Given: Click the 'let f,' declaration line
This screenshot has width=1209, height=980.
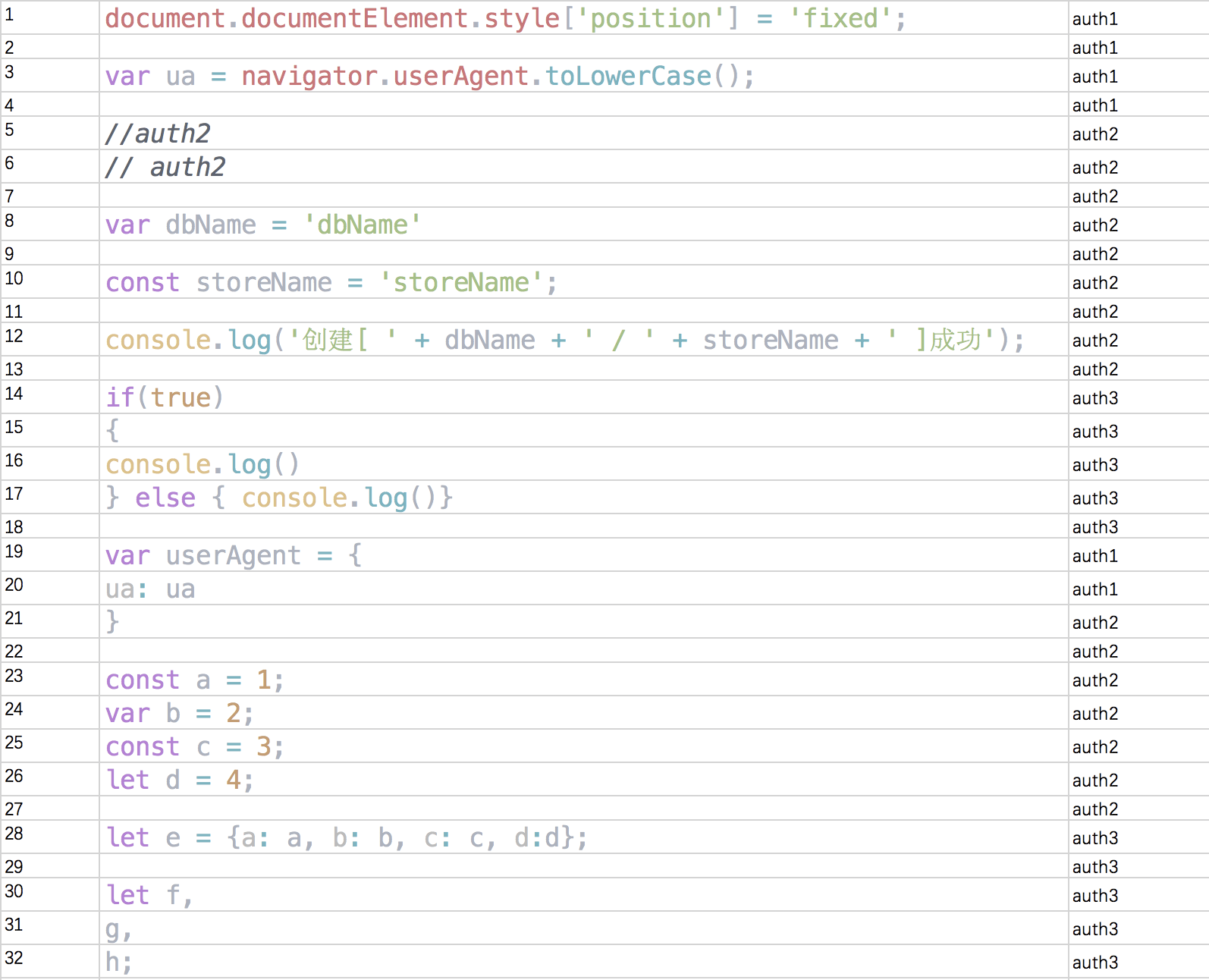Looking at the screenshot, I should 149,895.
